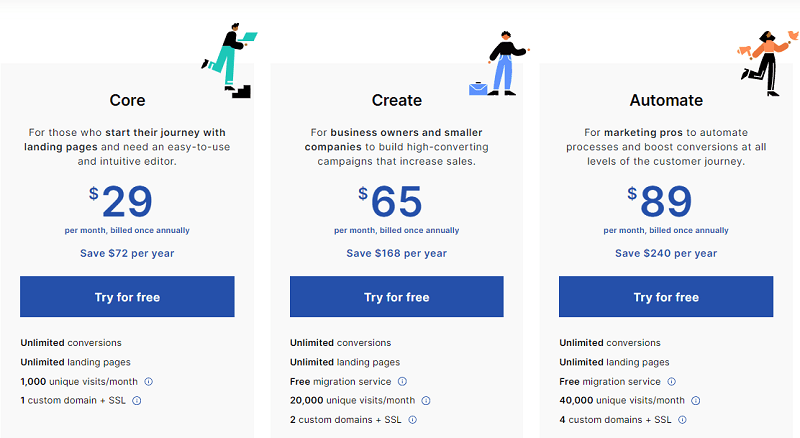Click the Core plan running person illustration
Screen dimensions: 800x438
tap(229, 60)
